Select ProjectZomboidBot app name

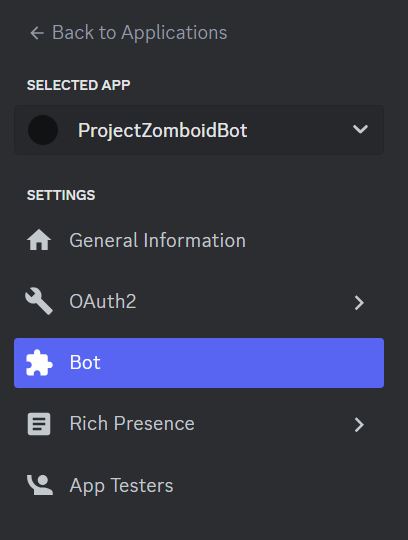pyautogui.click(x=163, y=130)
